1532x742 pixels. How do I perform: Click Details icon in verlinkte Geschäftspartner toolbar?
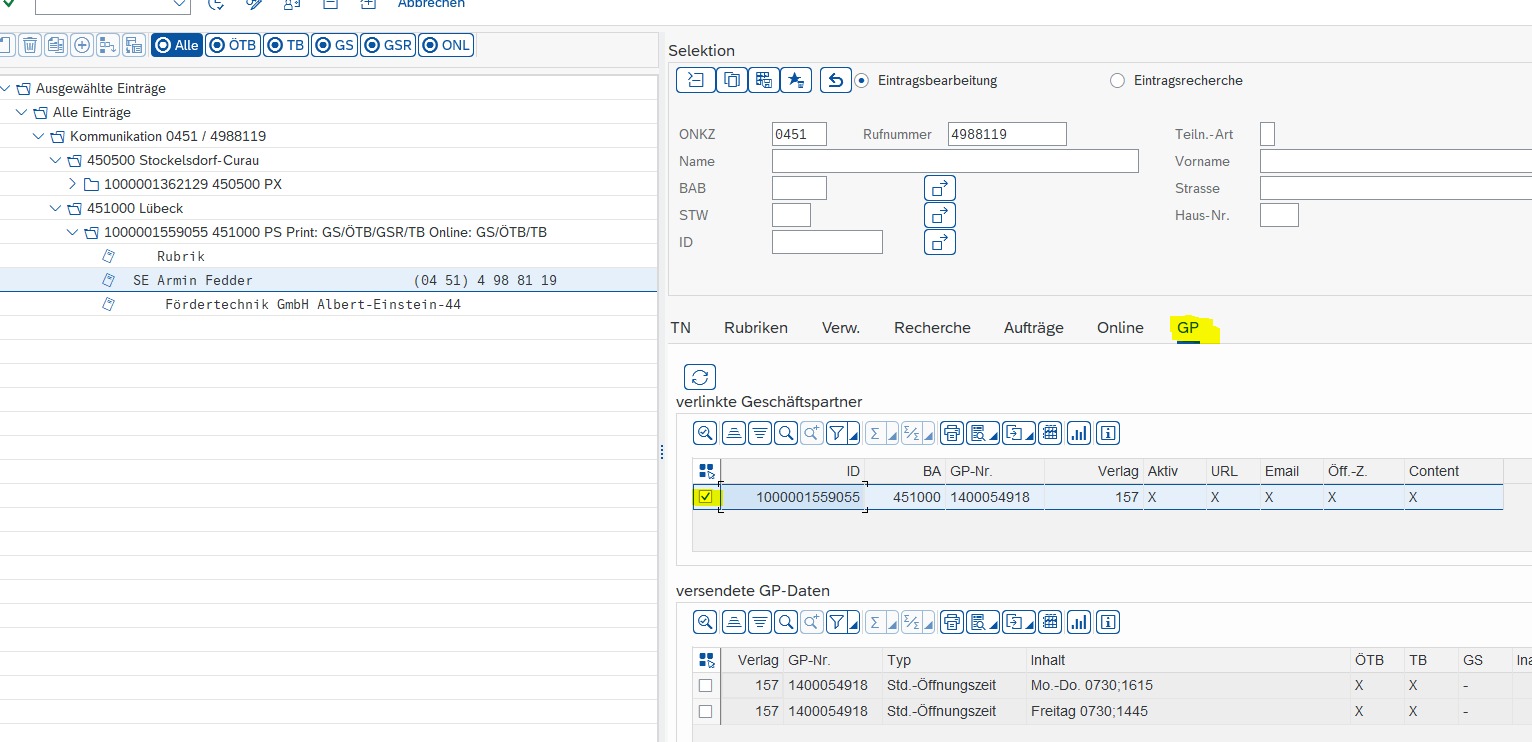pos(706,433)
